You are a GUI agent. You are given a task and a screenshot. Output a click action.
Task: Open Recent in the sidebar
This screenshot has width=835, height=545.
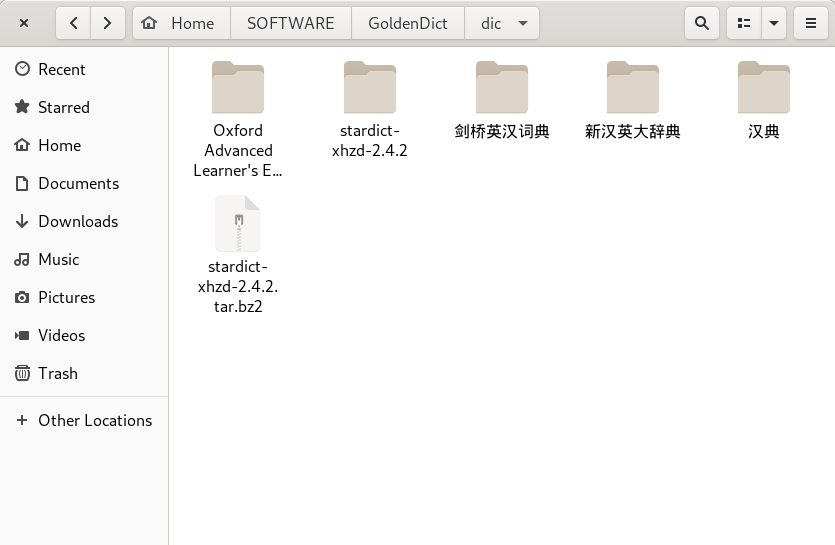click(84, 69)
